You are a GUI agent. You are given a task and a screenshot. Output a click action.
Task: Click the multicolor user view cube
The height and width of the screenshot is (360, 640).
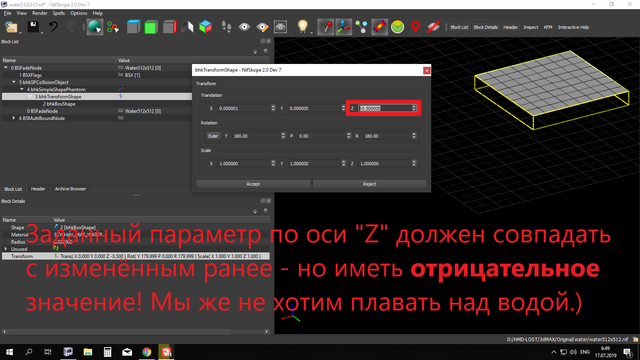click(x=205, y=27)
